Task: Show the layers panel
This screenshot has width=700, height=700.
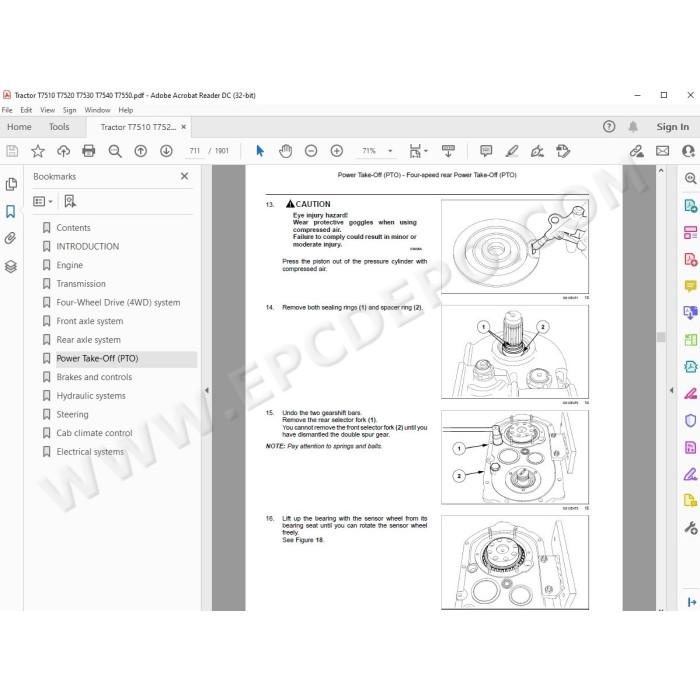Action: click(11, 267)
